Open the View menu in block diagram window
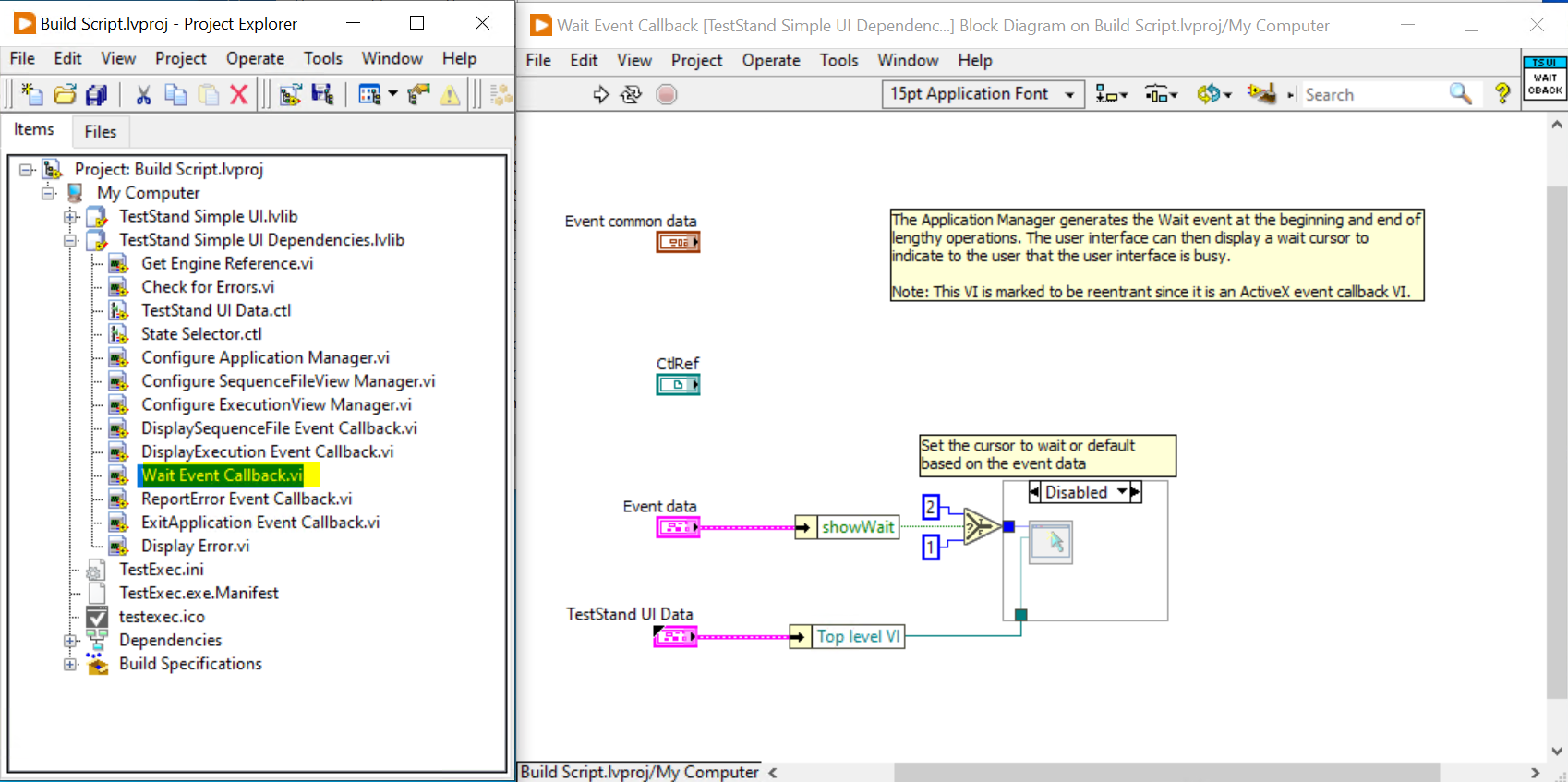1568x782 pixels. 634,60
